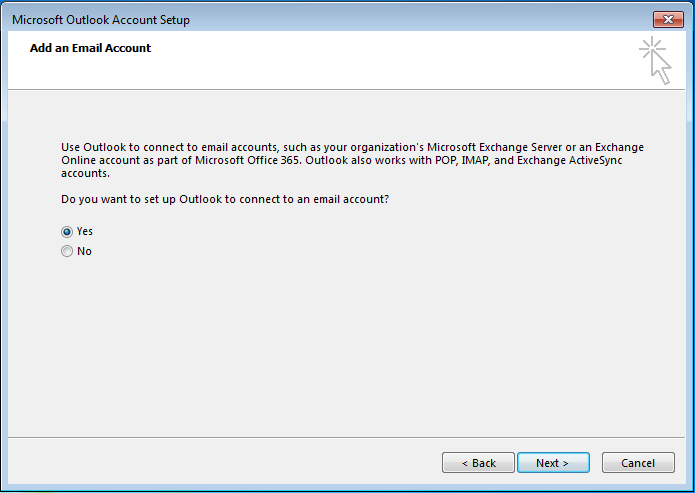Proceed with the Next > button
This screenshot has height=493, width=695.
pyautogui.click(x=553, y=463)
